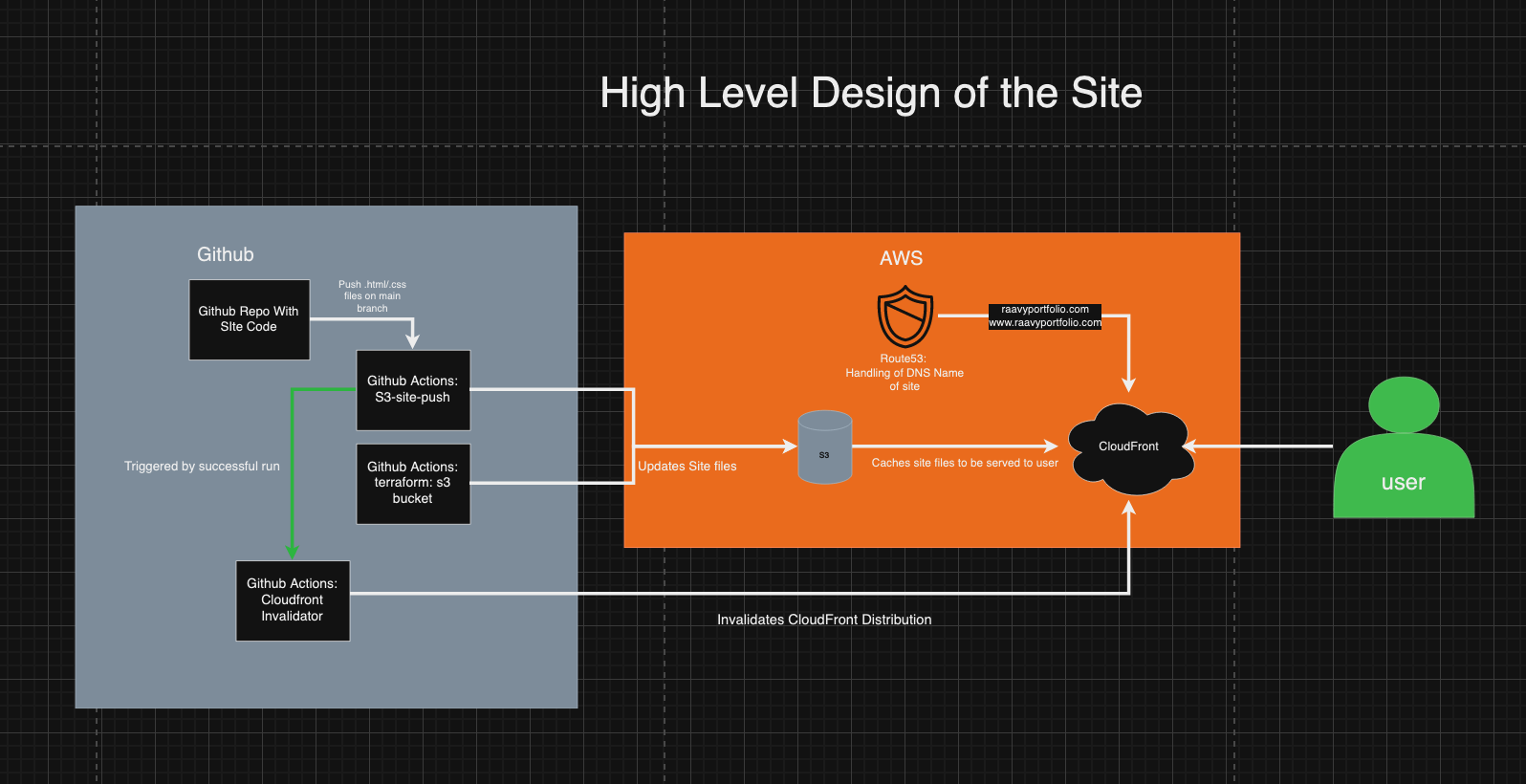Select the Github Actions S3-site-push box
Screen dimensions: 1526x784
click(x=413, y=390)
